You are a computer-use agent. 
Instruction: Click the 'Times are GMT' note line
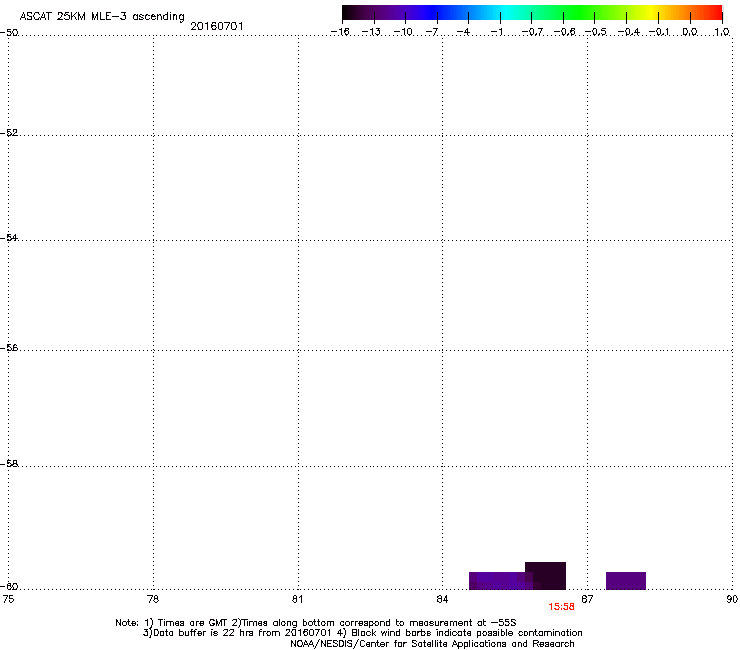[x=316, y=623]
